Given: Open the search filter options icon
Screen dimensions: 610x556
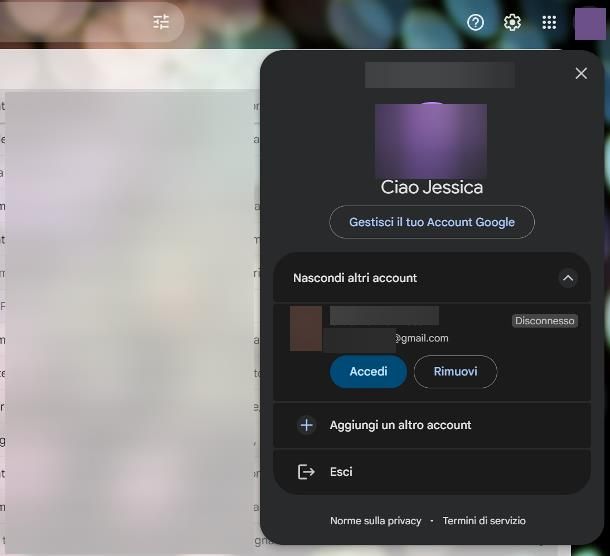Looking at the screenshot, I should coord(161,22).
